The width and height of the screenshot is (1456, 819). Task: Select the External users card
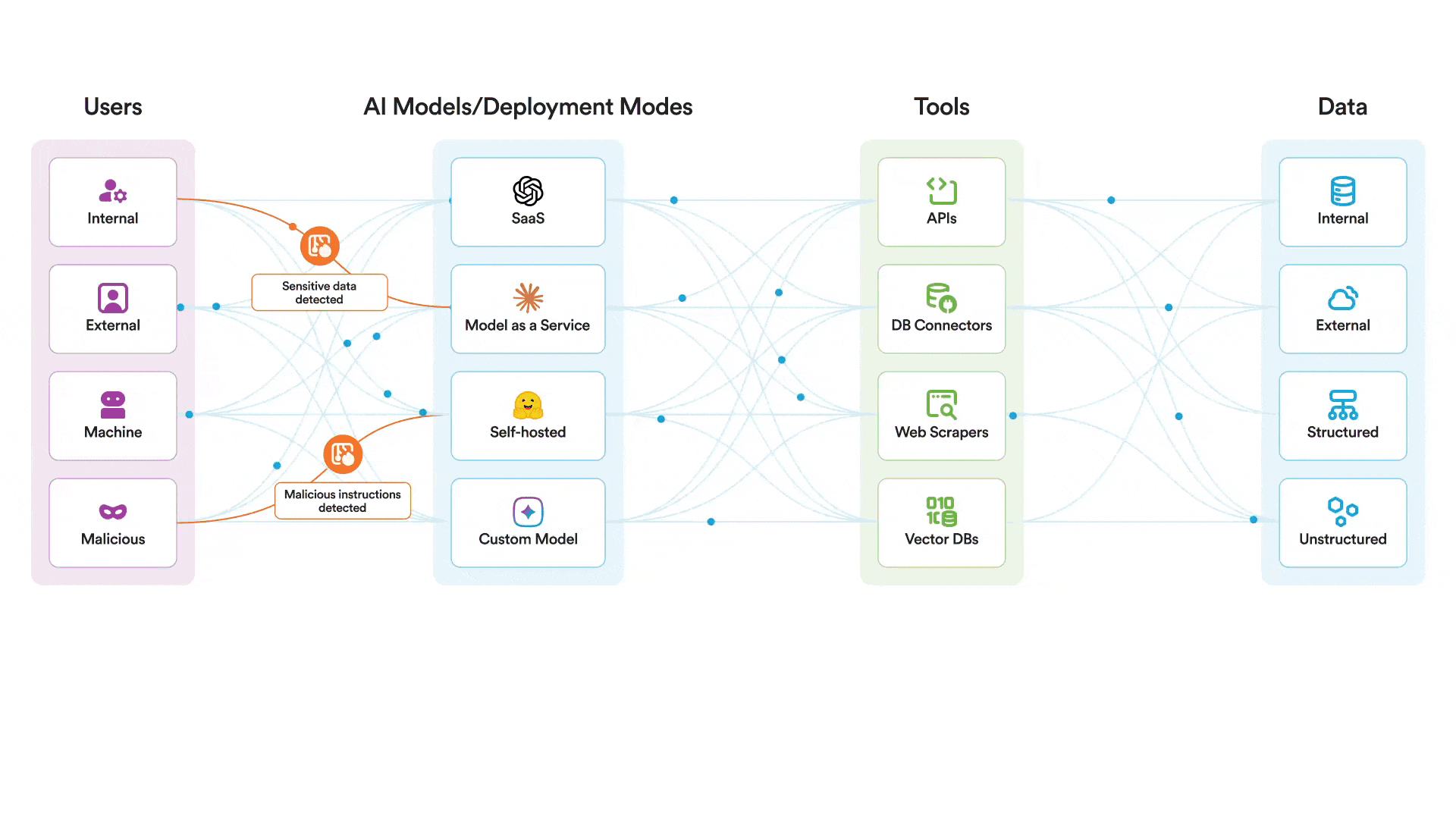[113, 309]
